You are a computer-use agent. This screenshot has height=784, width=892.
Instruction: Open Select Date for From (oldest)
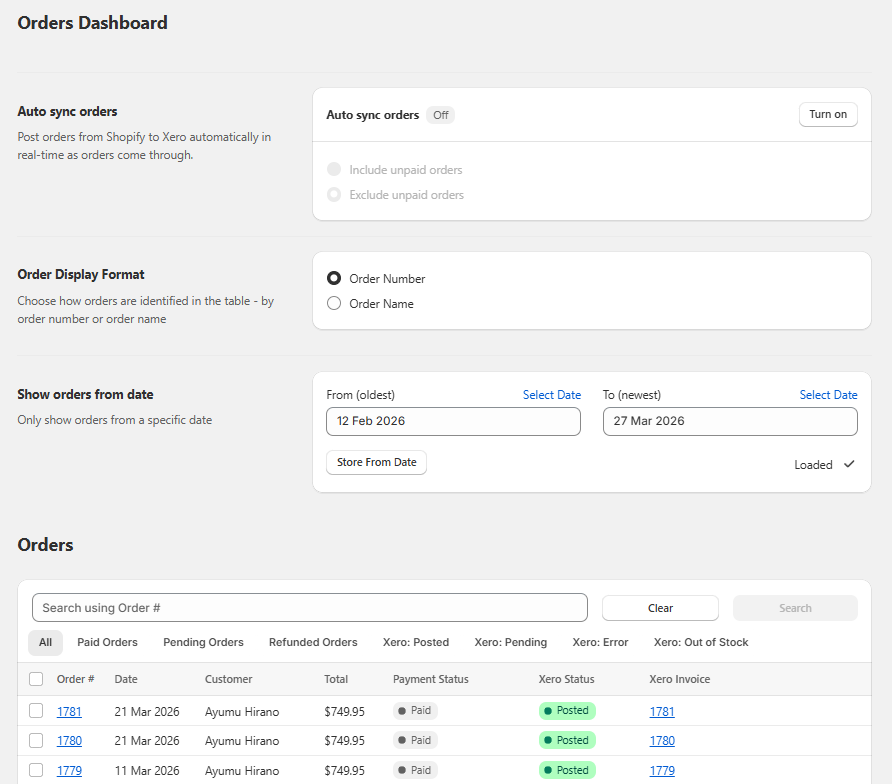click(x=551, y=395)
